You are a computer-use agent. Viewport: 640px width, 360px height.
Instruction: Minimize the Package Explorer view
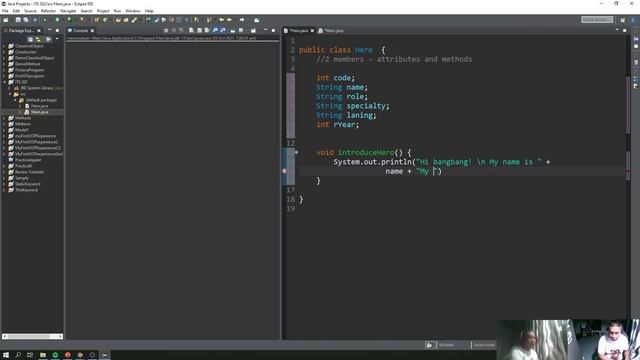point(49,30)
